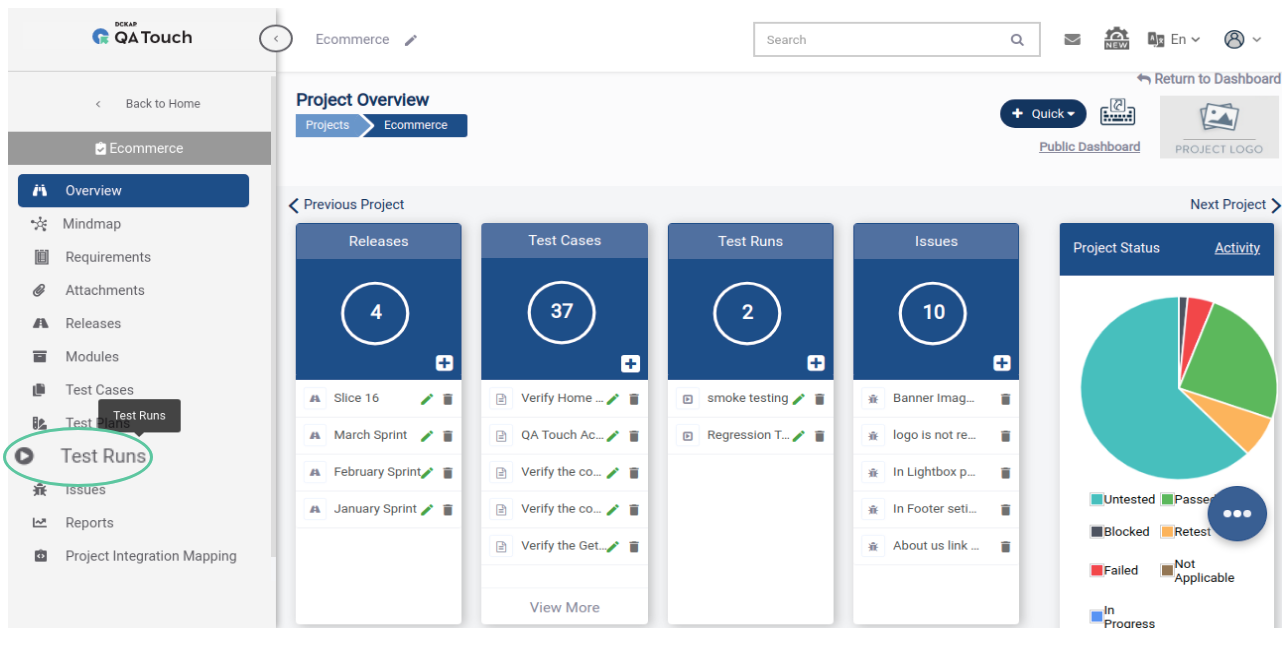Delete the Regression T... test run

click(x=820, y=436)
